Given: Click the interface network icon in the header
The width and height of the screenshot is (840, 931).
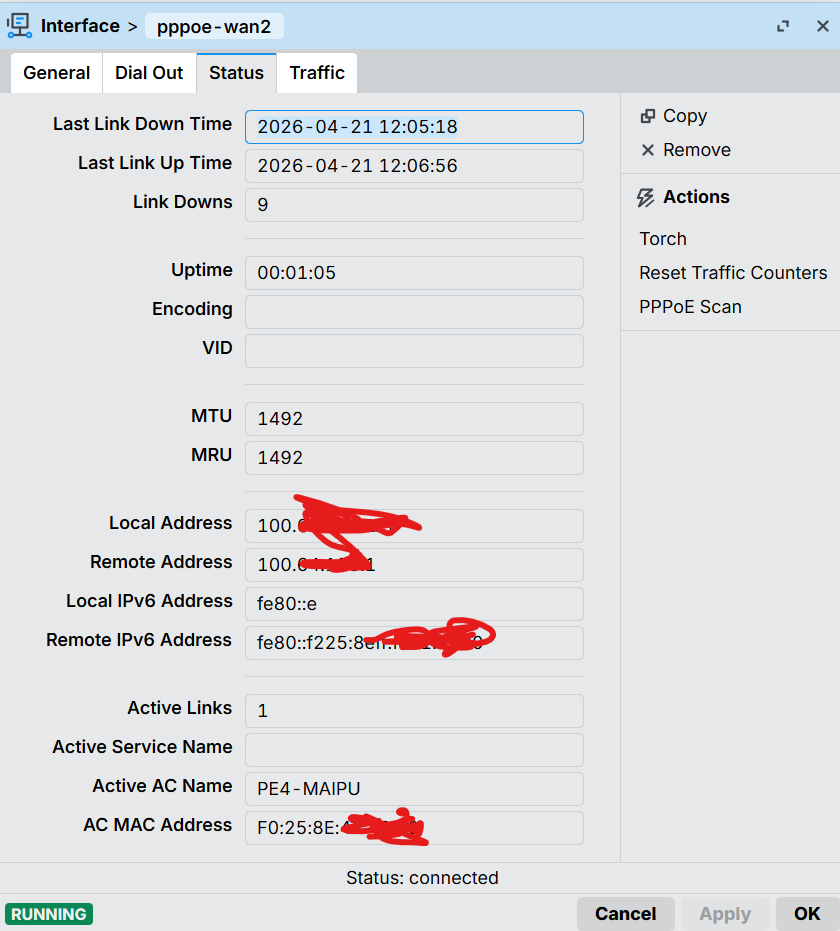Looking at the screenshot, I should (x=19, y=26).
